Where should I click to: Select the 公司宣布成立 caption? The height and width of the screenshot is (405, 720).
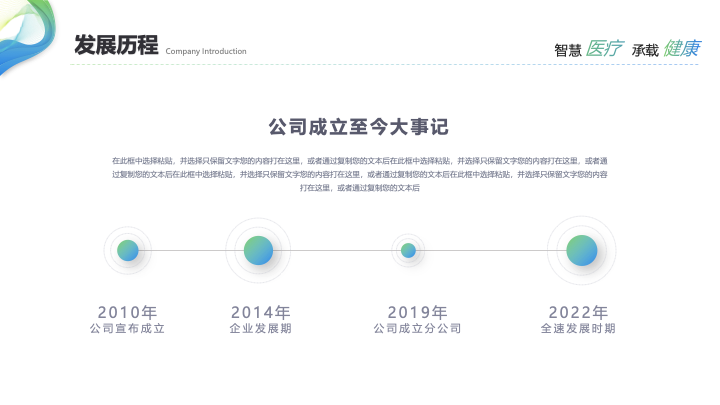(x=127, y=329)
